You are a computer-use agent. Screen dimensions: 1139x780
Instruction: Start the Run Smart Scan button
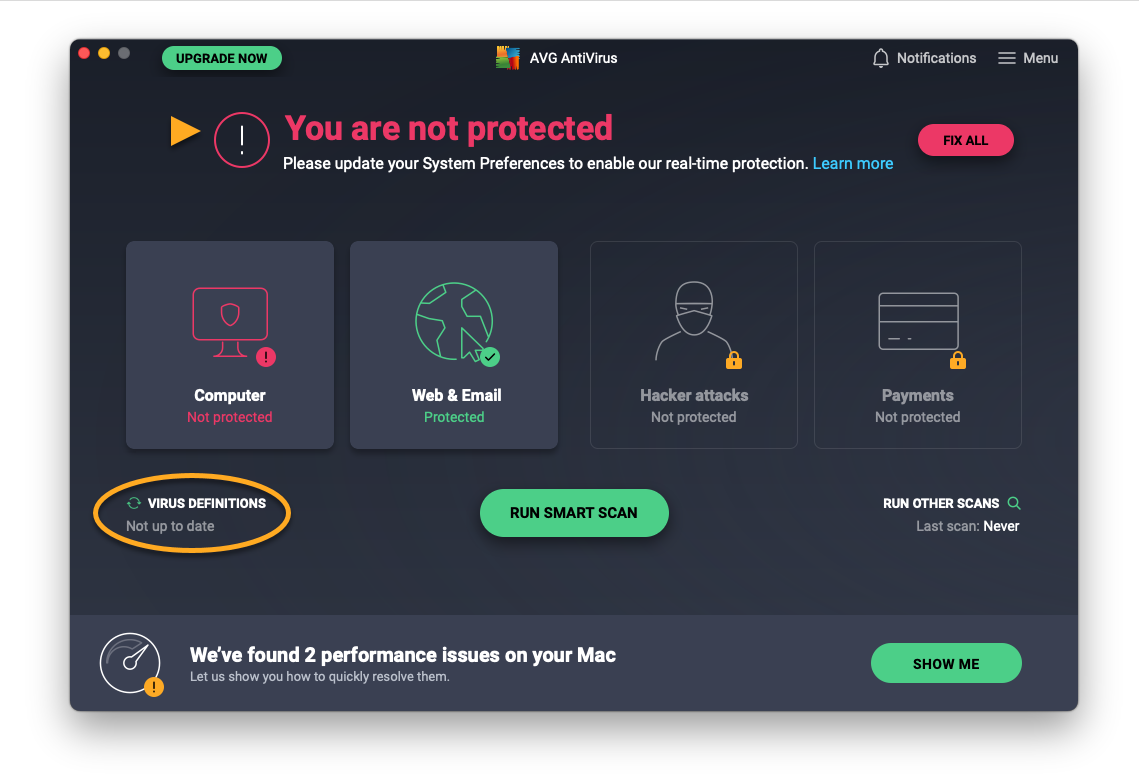(x=574, y=513)
